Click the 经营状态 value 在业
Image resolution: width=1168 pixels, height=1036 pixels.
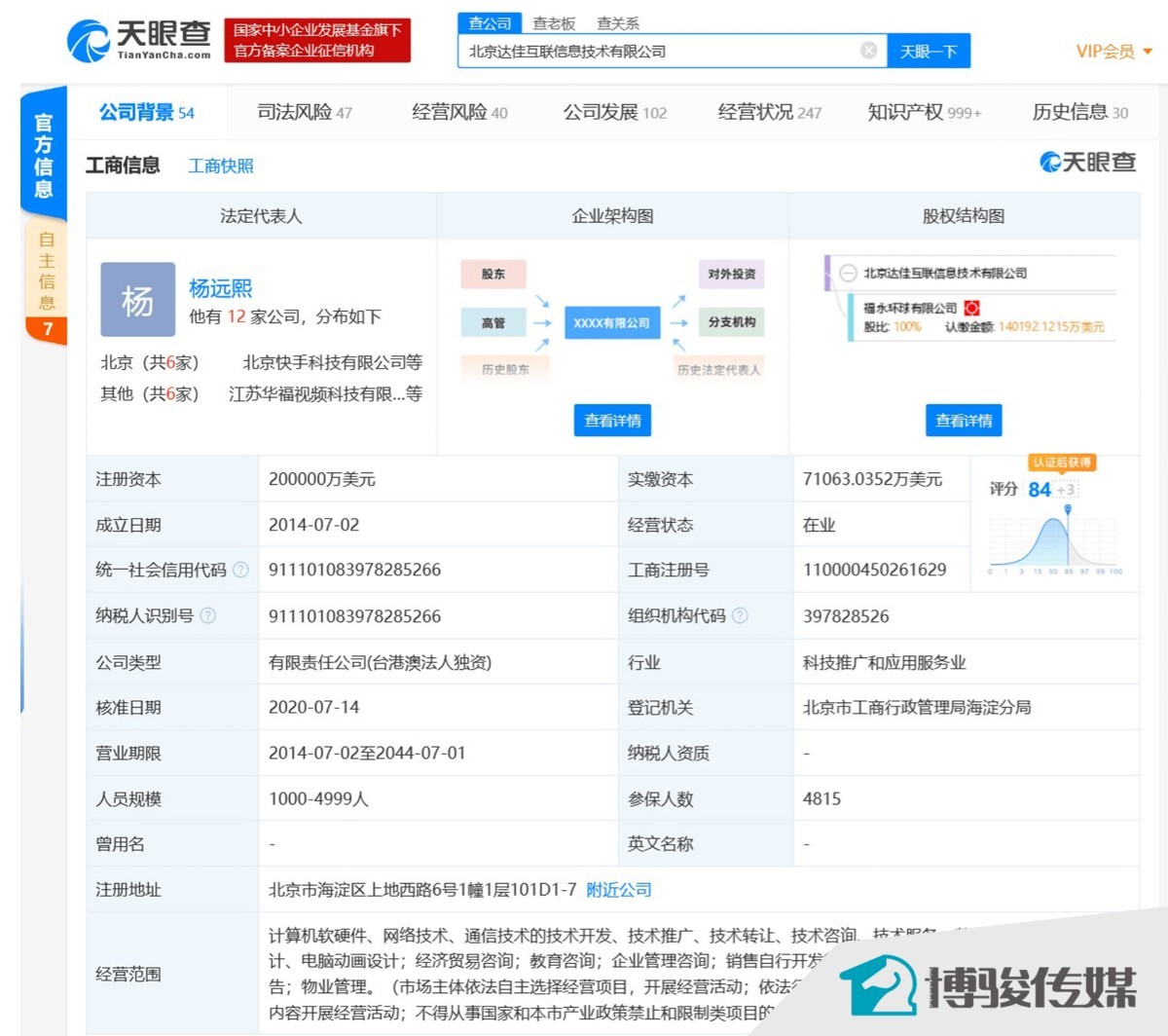pyautogui.click(x=819, y=525)
